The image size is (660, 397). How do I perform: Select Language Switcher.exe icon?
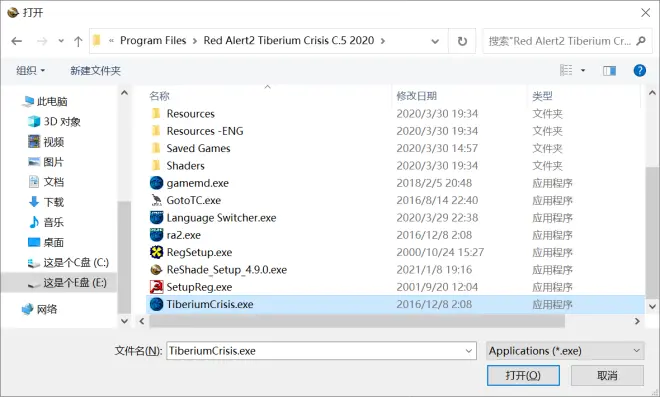pos(157,218)
